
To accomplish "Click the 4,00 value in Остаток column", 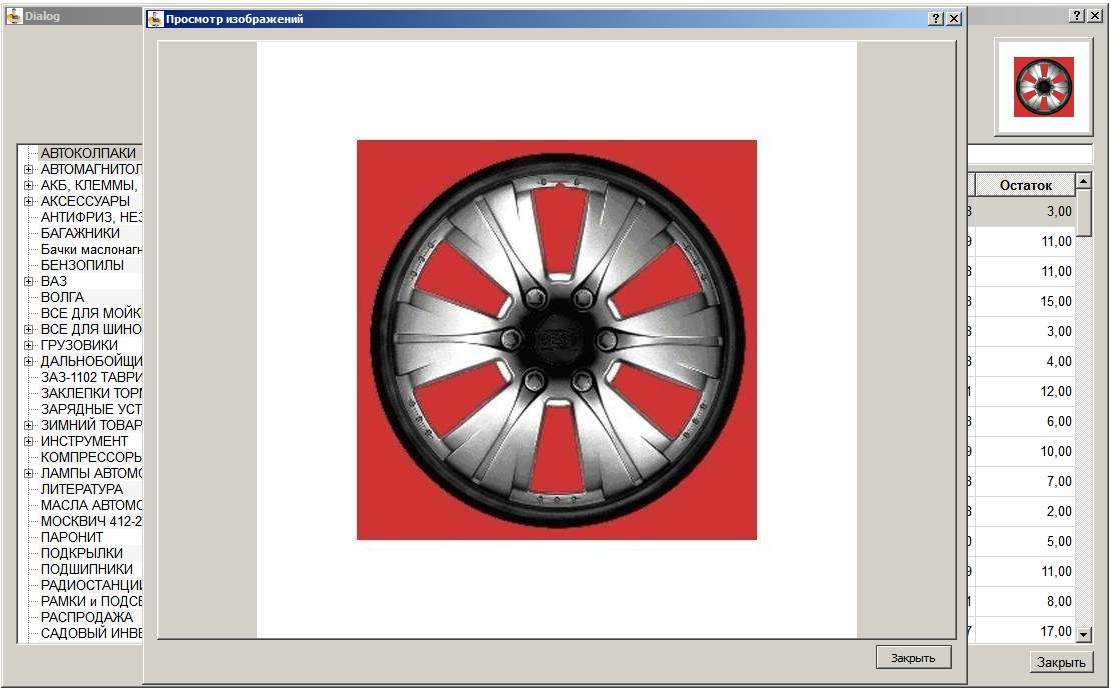I will tap(1059, 362).
